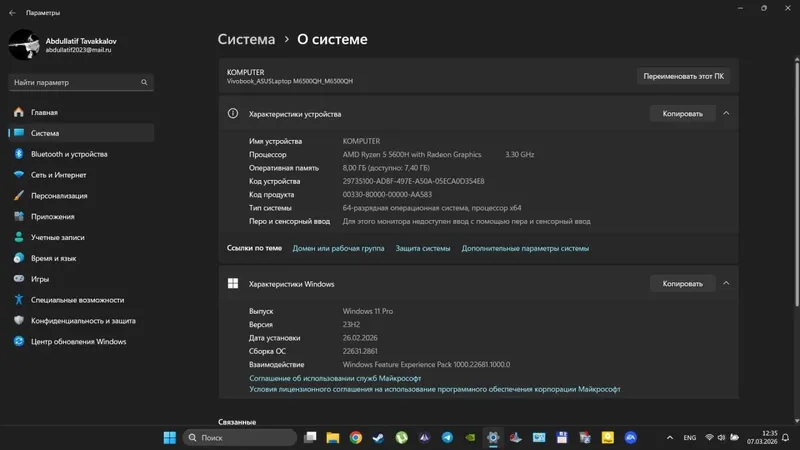Launch Telegram from the taskbar
Screen dimensions: 800x450
[x=447, y=437]
